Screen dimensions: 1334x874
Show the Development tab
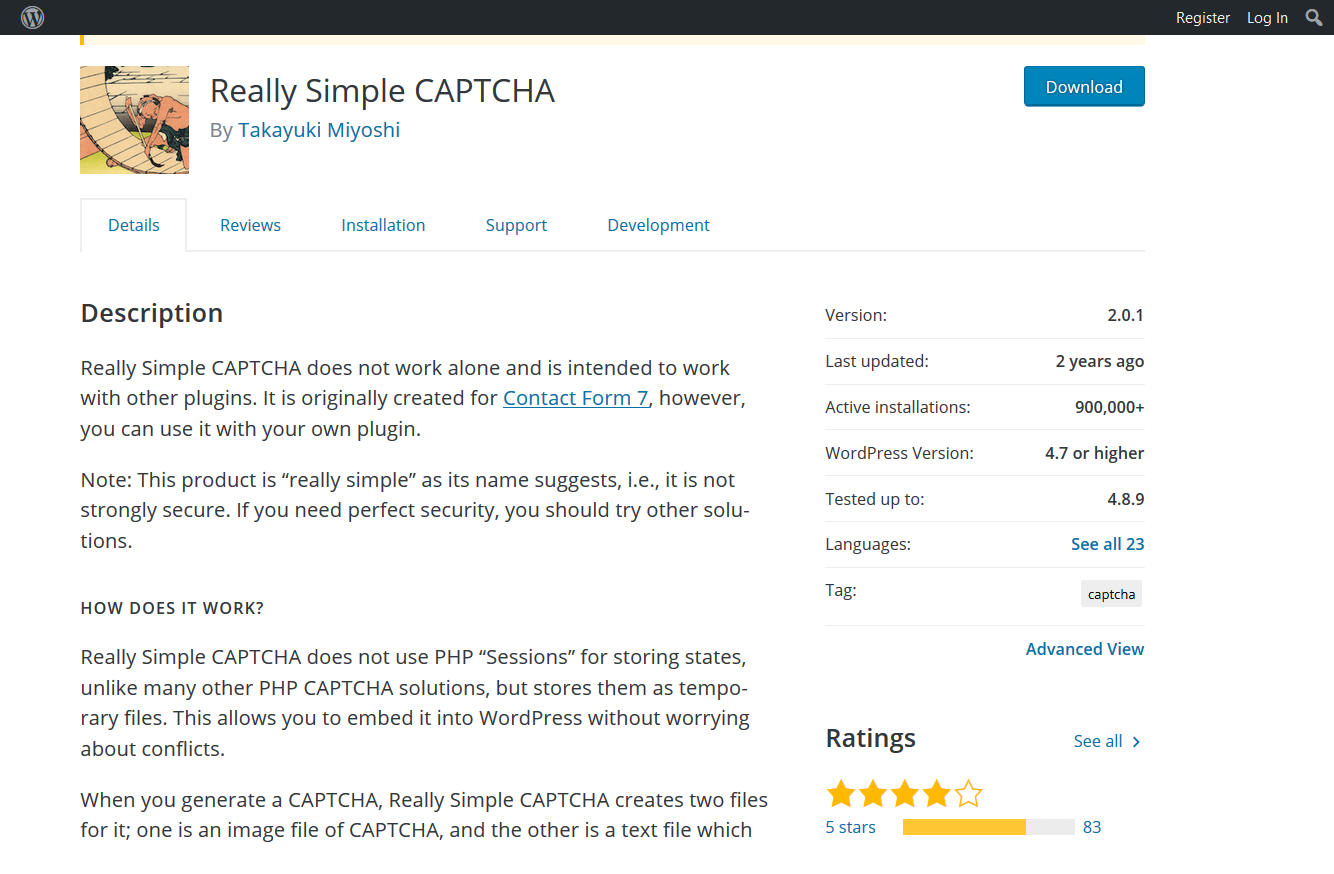point(658,225)
